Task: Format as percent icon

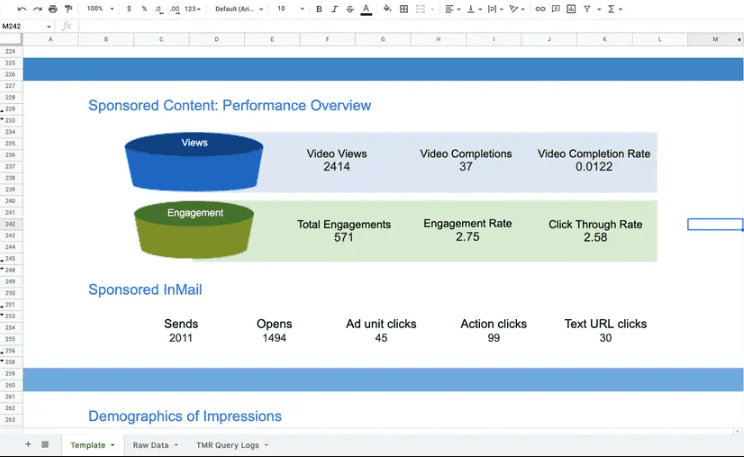Action: click(x=144, y=9)
